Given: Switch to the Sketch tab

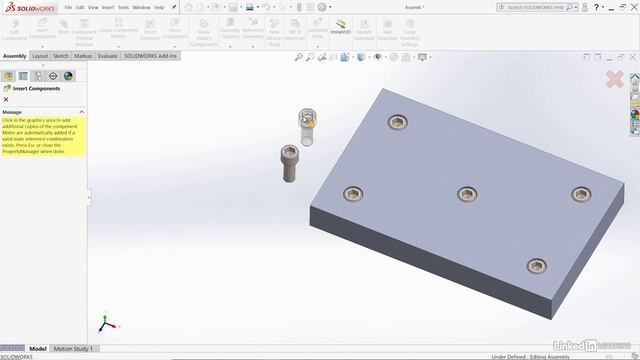Looking at the screenshot, I should (x=61, y=56).
